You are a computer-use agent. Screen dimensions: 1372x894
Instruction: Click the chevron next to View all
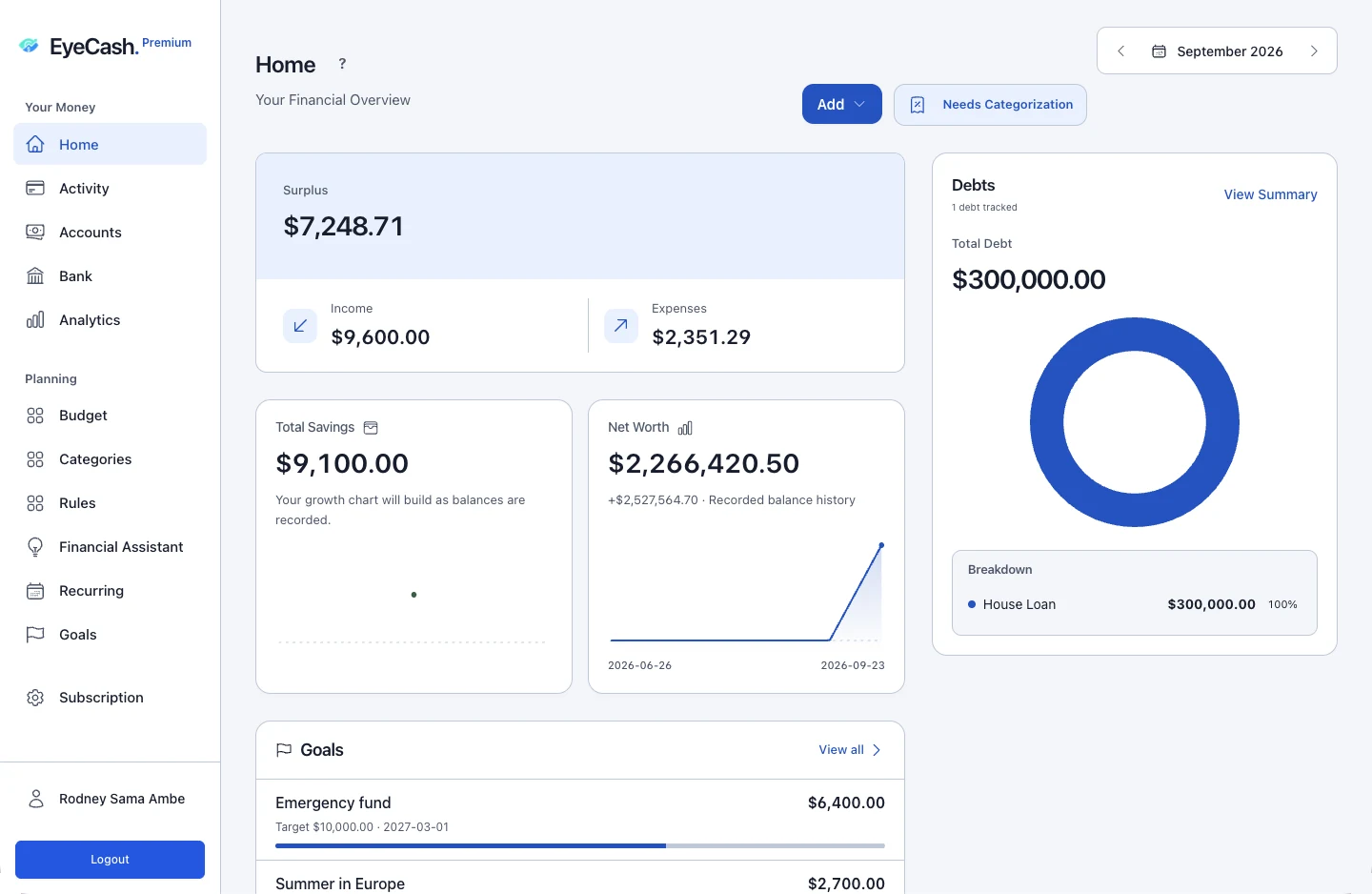tap(877, 750)
